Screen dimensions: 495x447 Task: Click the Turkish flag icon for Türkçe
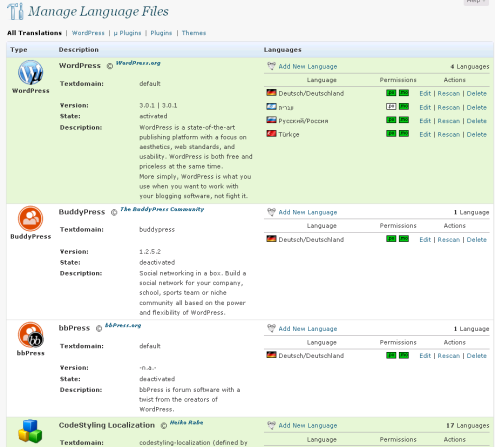[x=271, y=134]
